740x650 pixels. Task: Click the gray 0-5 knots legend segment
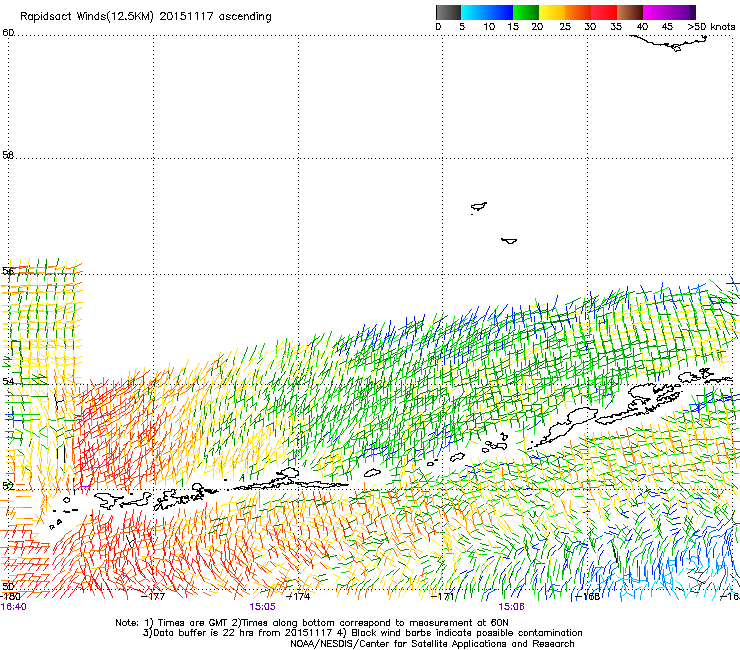[448, 12]
